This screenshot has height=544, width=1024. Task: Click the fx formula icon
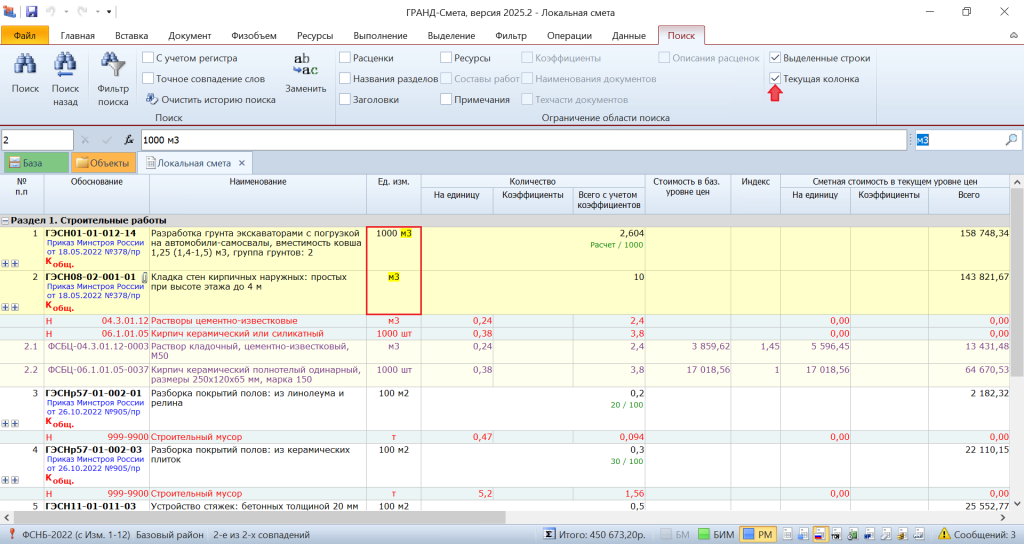point(128,140)
